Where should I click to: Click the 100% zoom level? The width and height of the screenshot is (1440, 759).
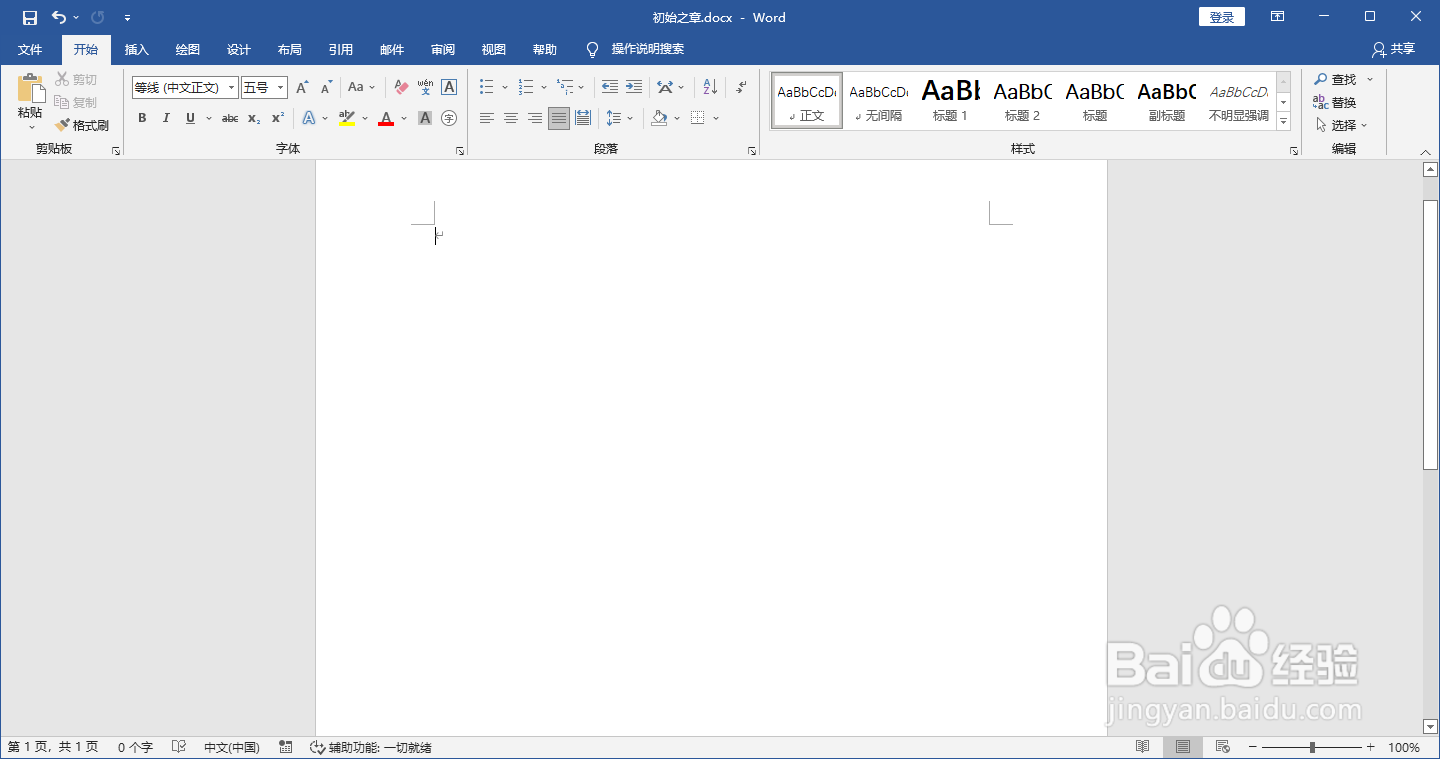tap(1404, 747)
